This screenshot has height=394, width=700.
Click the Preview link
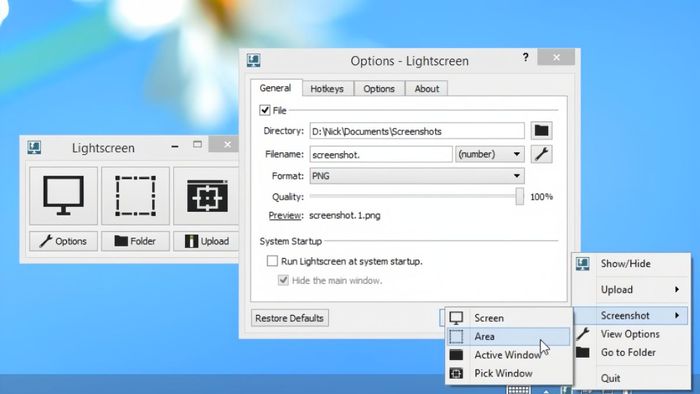[285, 216]
